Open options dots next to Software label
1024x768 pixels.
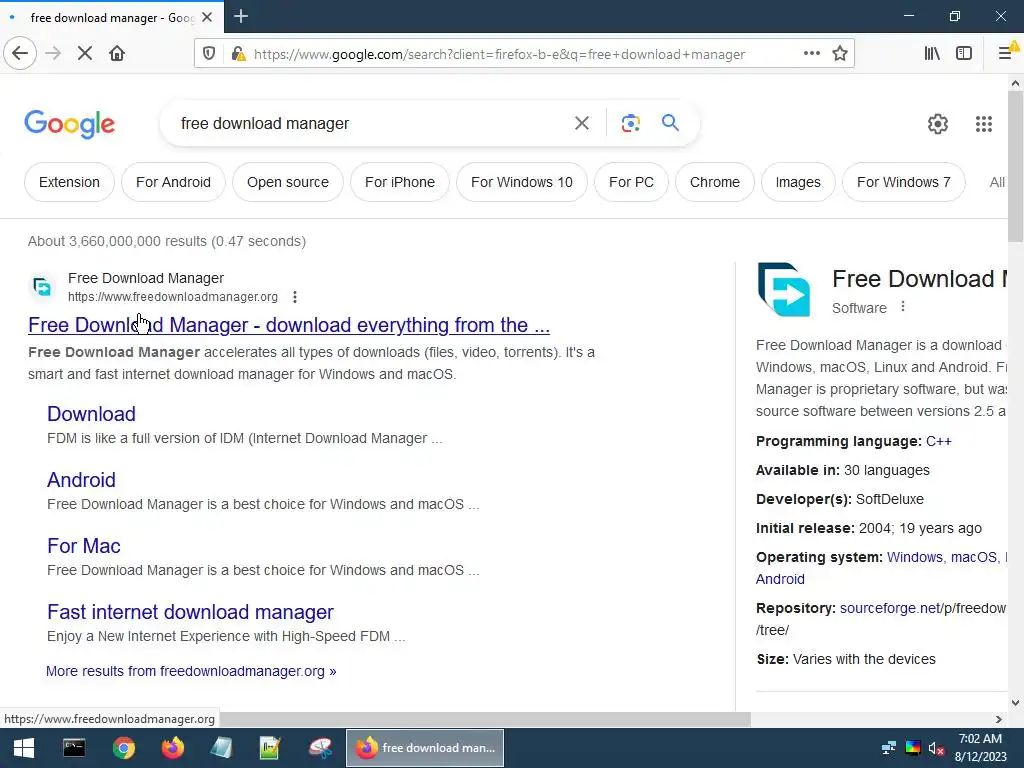point(903,306)
